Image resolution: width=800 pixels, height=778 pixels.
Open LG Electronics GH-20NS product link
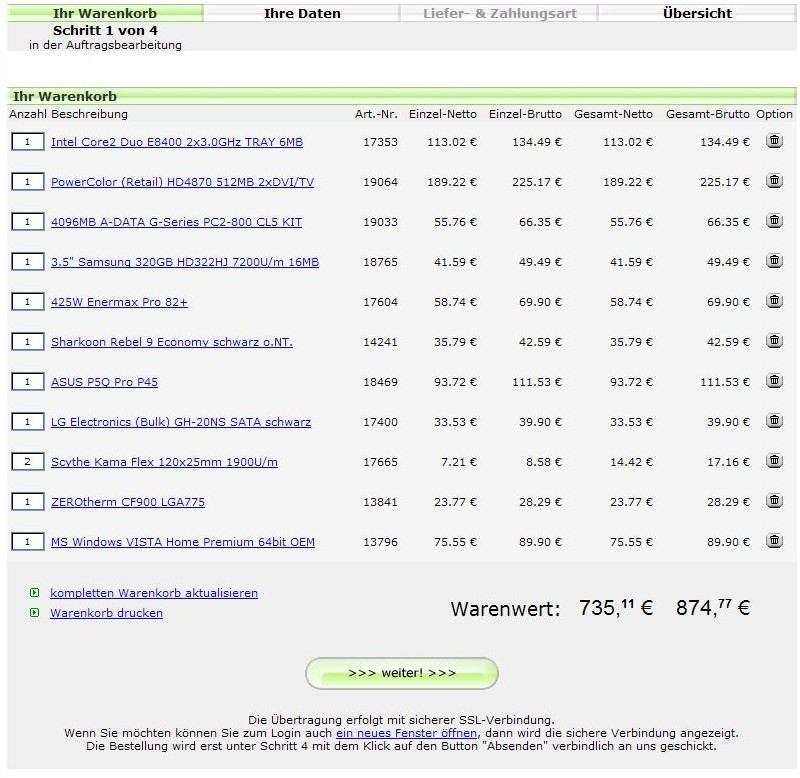181,422
